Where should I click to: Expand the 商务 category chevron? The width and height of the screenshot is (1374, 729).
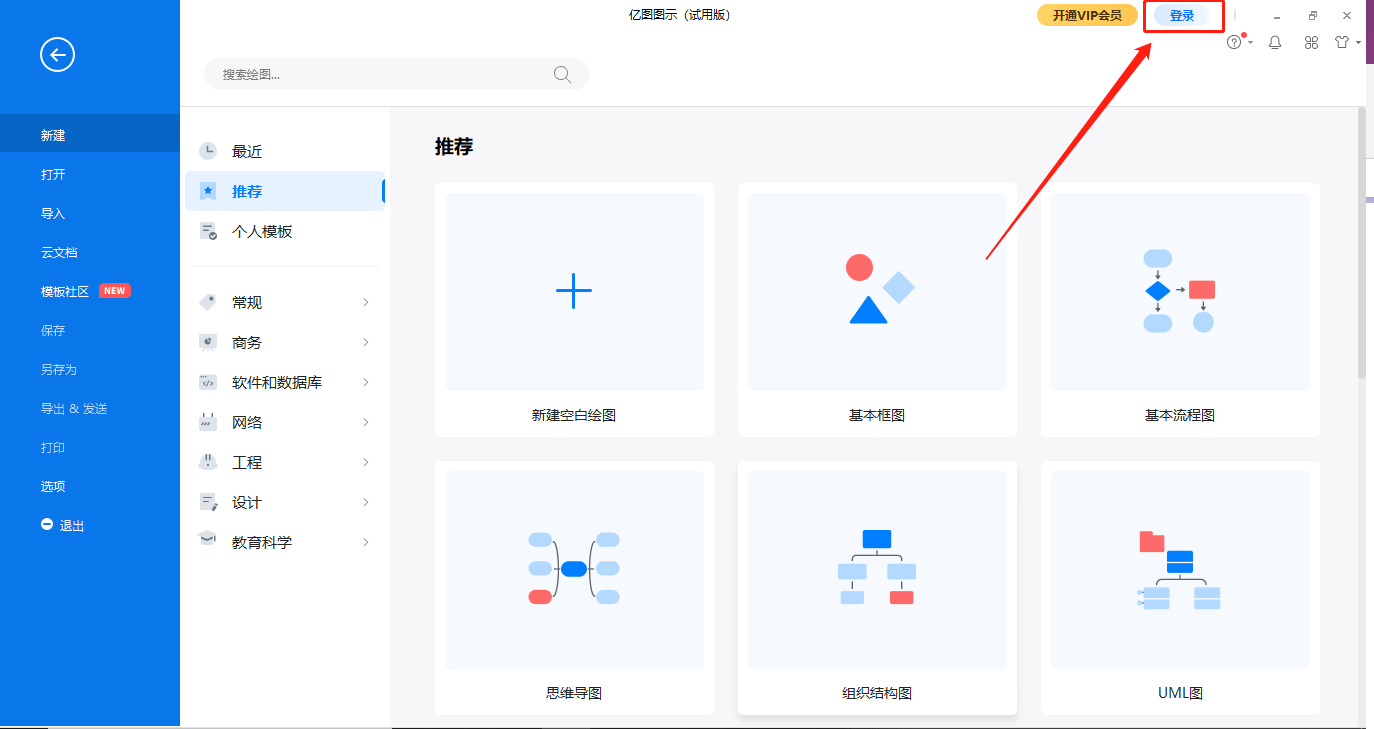(366, 342)
